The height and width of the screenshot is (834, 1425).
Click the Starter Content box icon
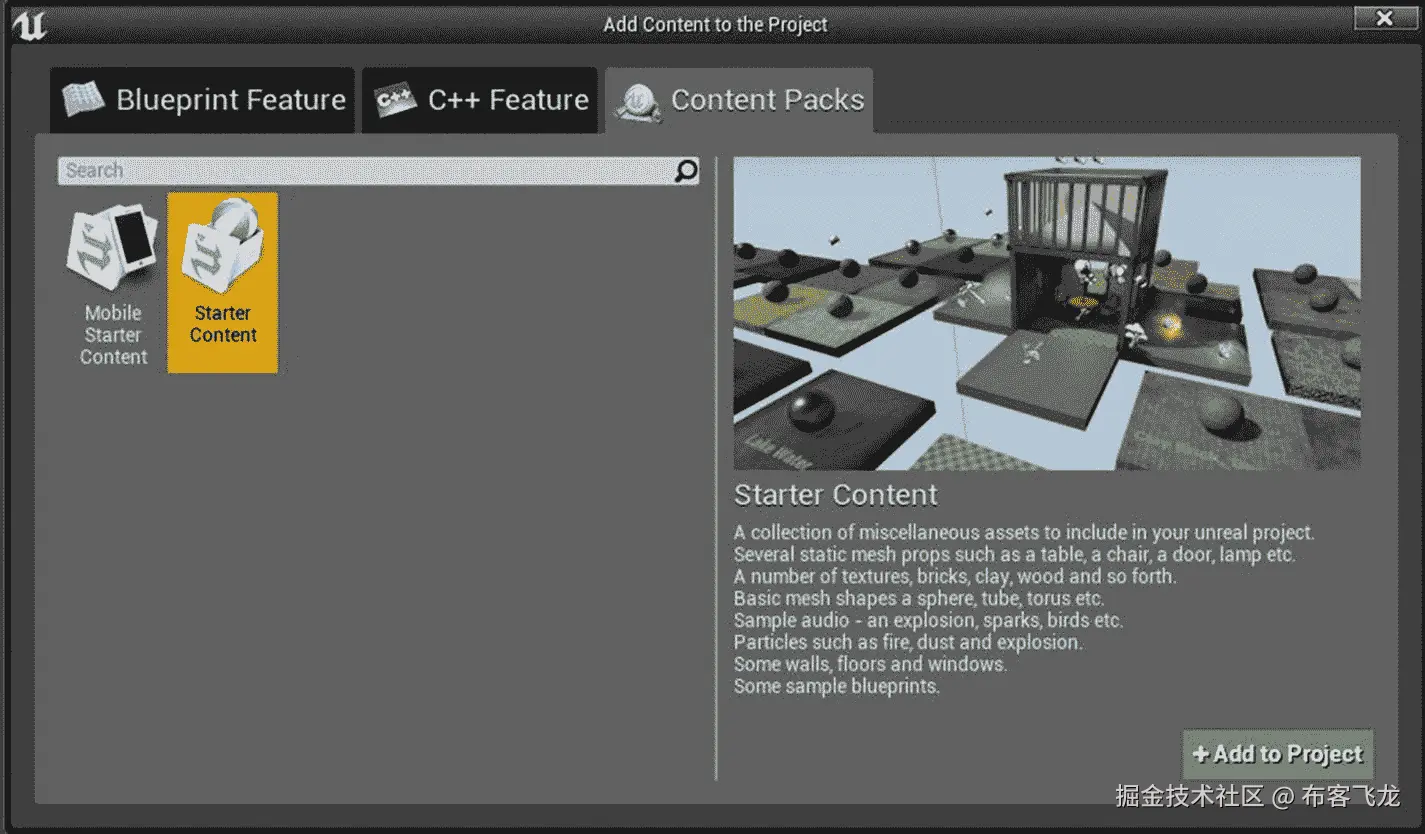(x=222, y=245)
